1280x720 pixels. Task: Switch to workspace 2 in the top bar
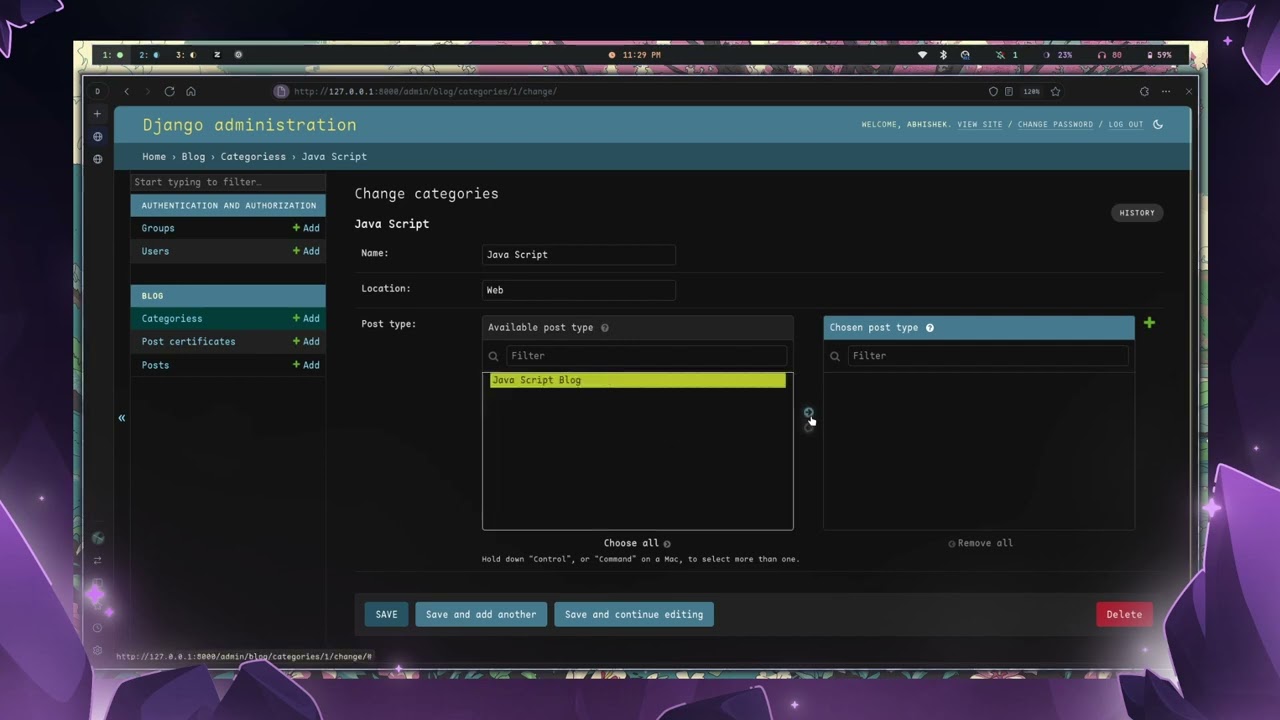(149, 55)
